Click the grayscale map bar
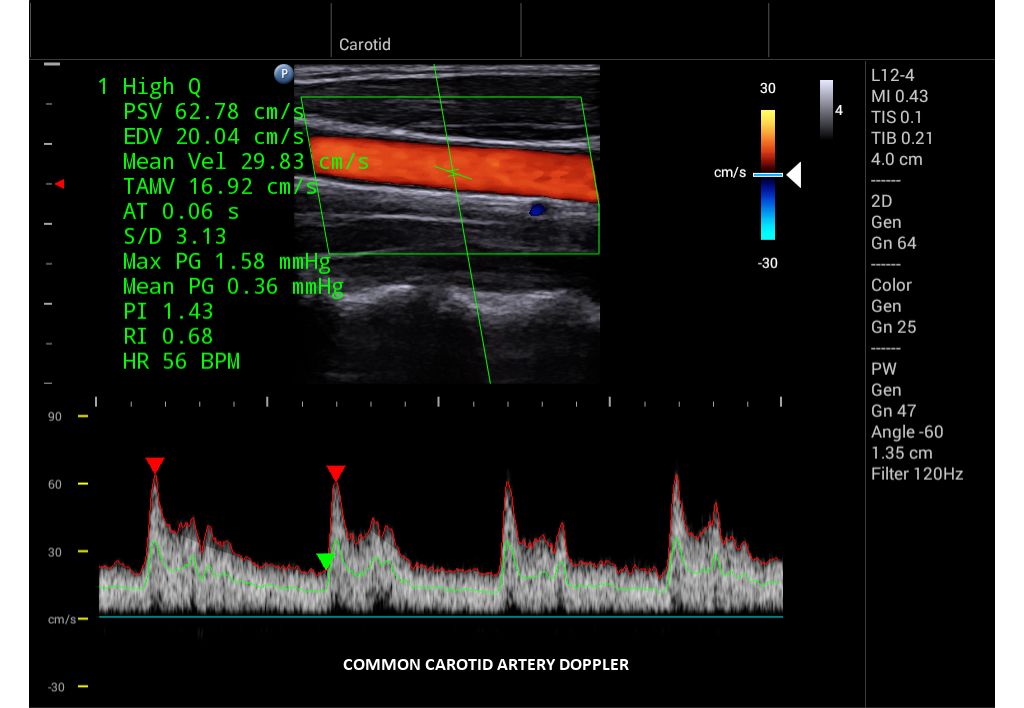1024x708 pixels. pos(826,108)
